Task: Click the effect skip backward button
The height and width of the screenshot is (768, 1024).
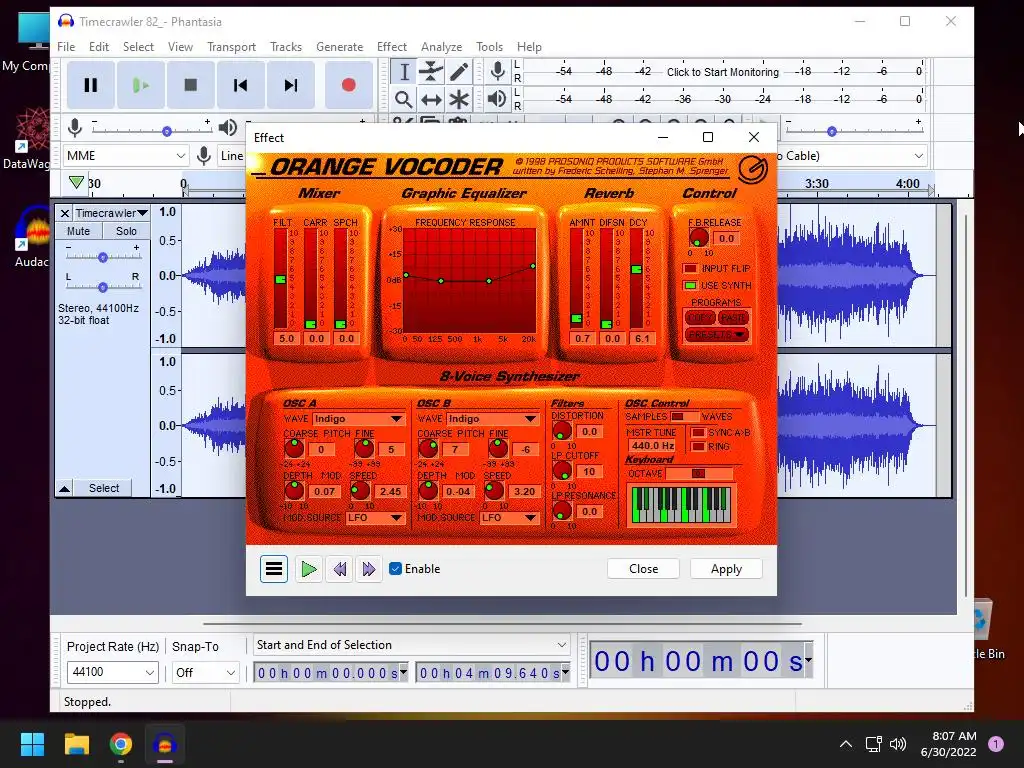Action: tap(340, 569)
